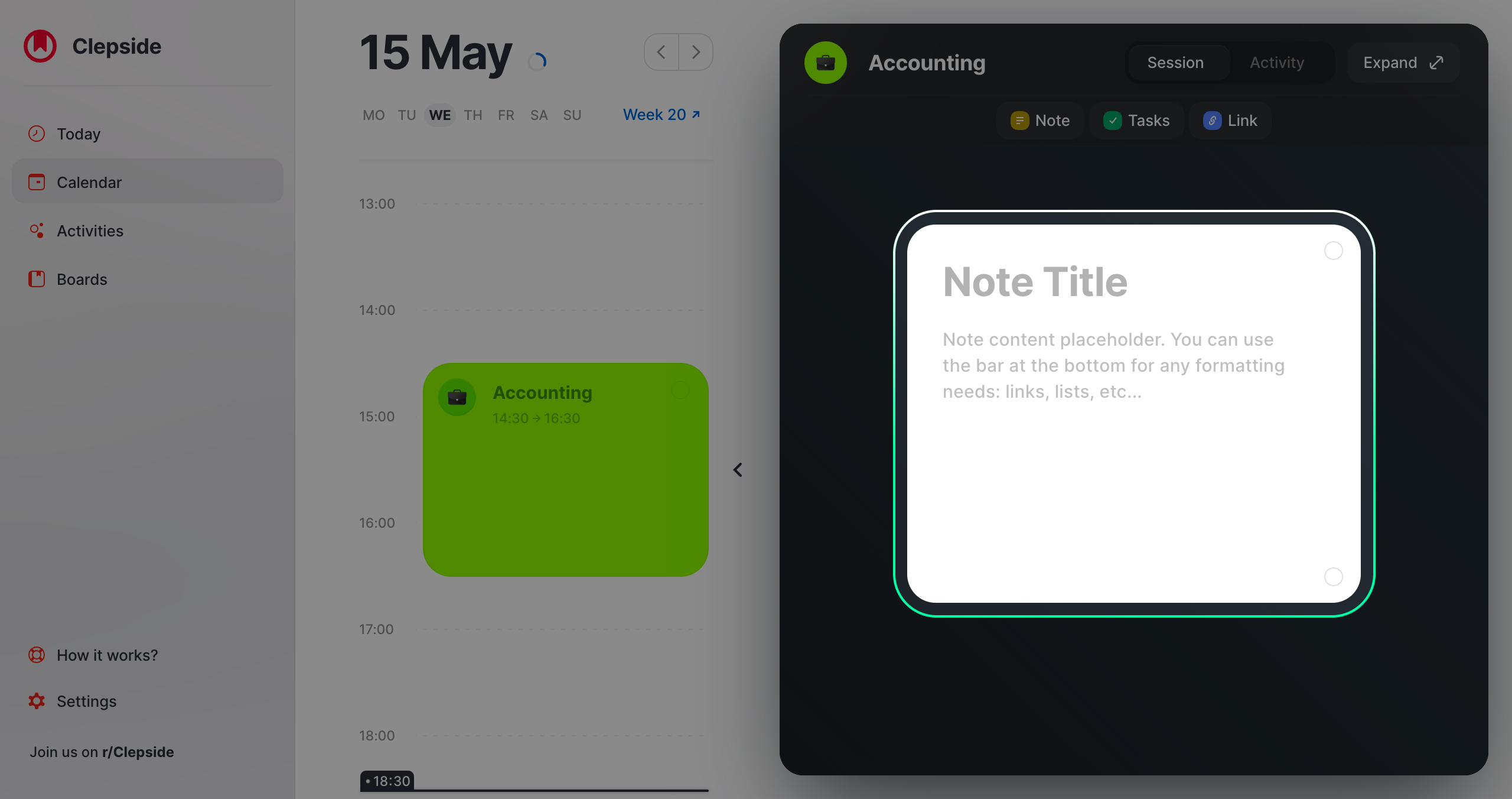Collapse the Accounting side panel

pyautogui.click(x=737, y=469)
